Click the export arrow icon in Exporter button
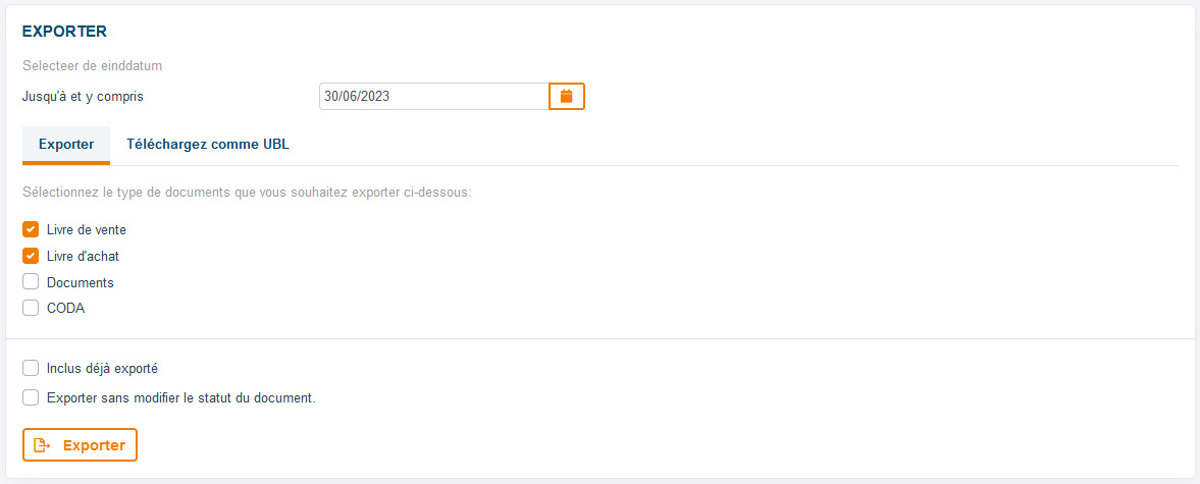The image size is (1200, 484). 42,445
